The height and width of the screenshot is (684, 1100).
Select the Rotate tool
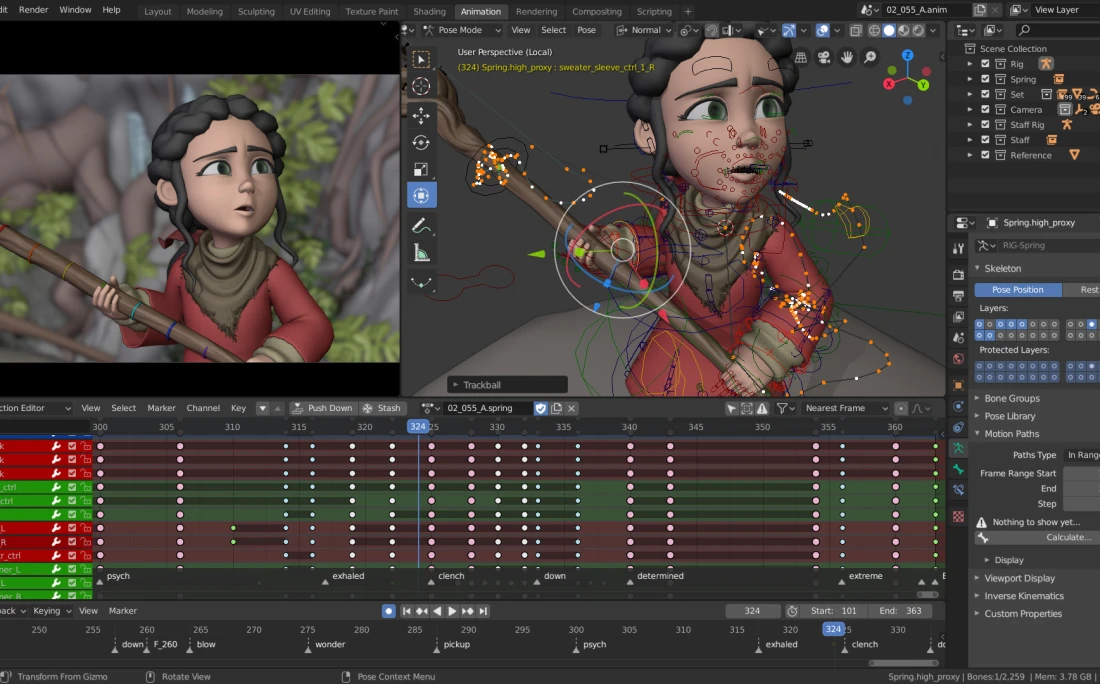point(421,141)
